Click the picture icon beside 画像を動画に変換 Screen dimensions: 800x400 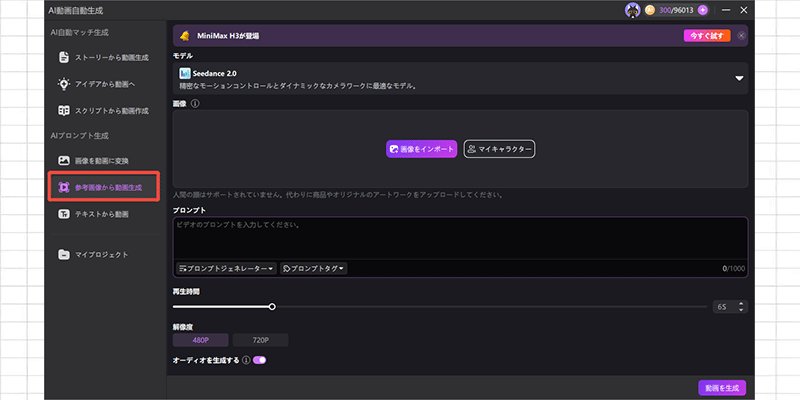coord(64,161)
